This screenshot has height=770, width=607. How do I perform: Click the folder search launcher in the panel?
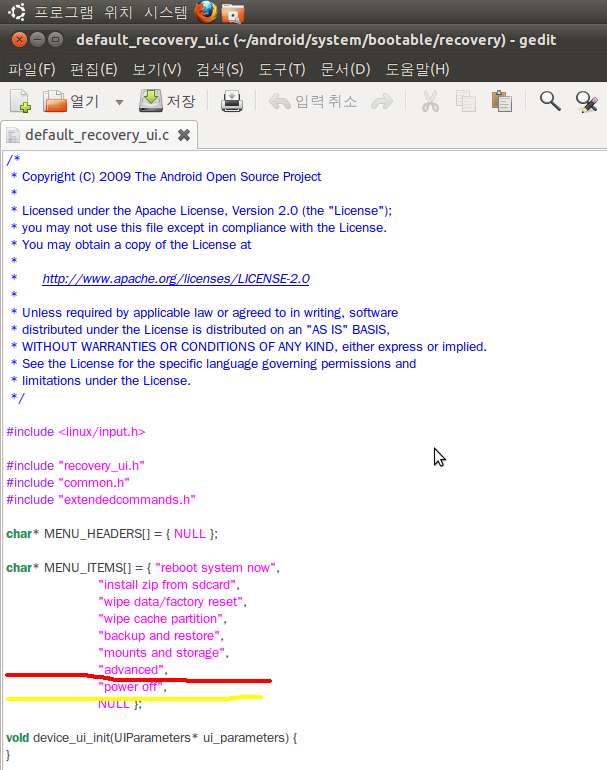tap(233, 13)
